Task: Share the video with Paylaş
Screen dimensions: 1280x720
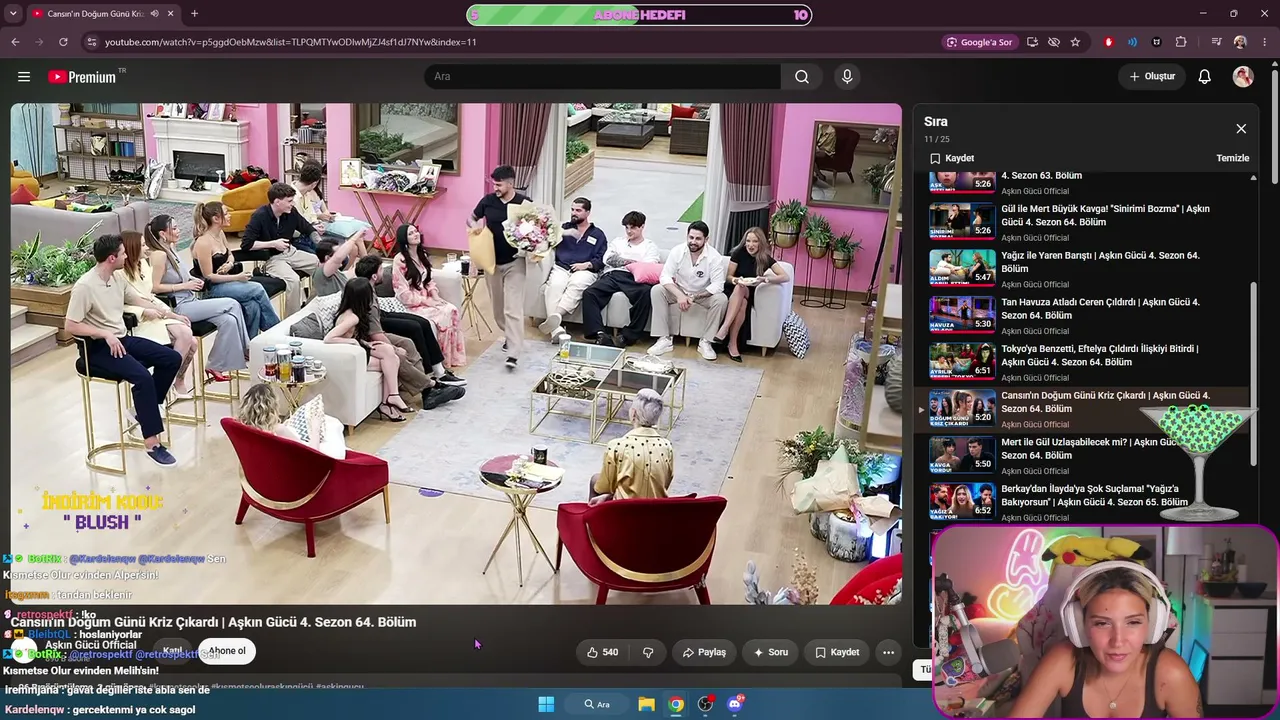Action: pos(704,652)
